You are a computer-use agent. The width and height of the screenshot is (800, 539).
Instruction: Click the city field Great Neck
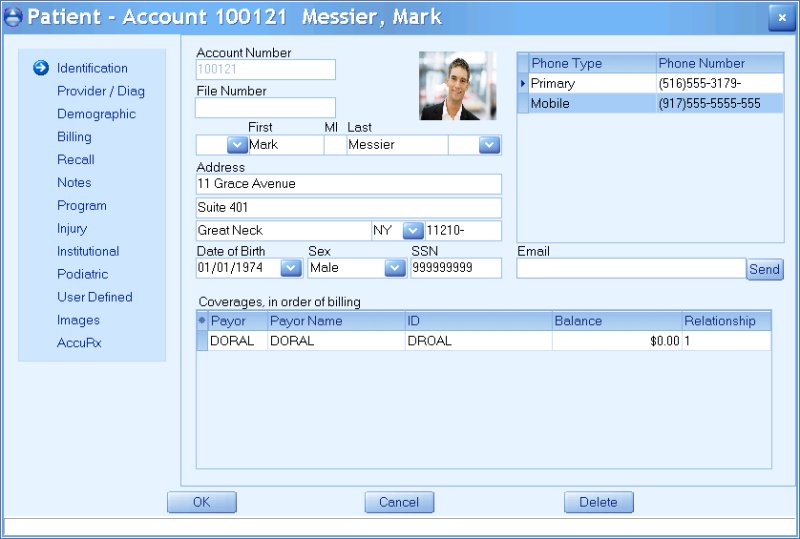click(284, 231)
